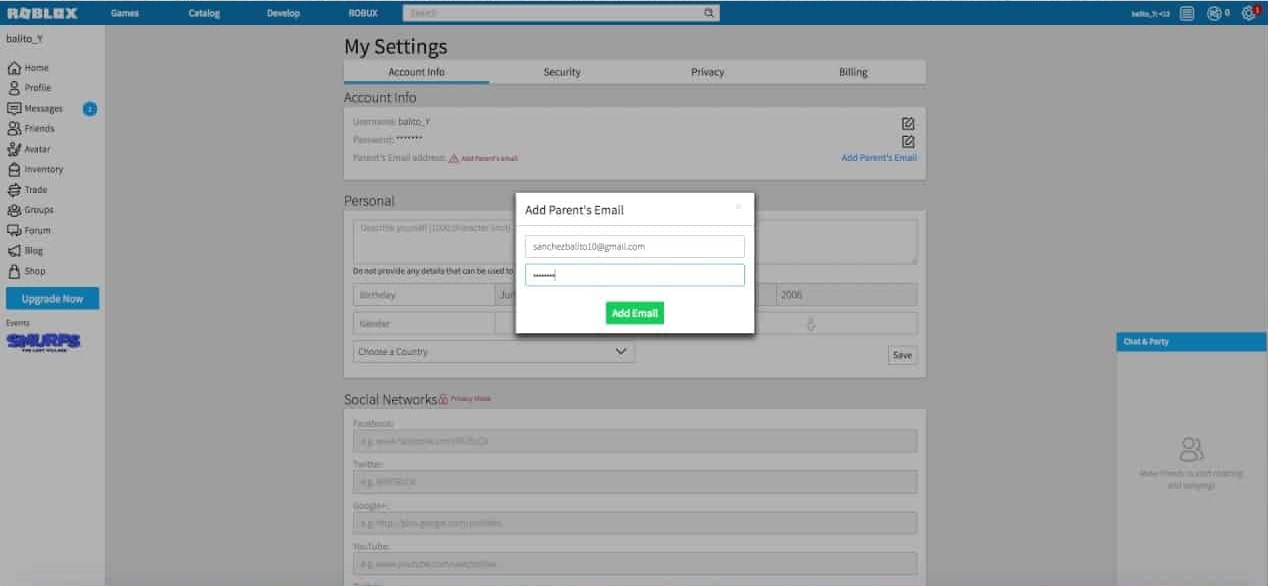
Task: Click the parent's email warning triangle icon
Action: [x=453, y=158]
